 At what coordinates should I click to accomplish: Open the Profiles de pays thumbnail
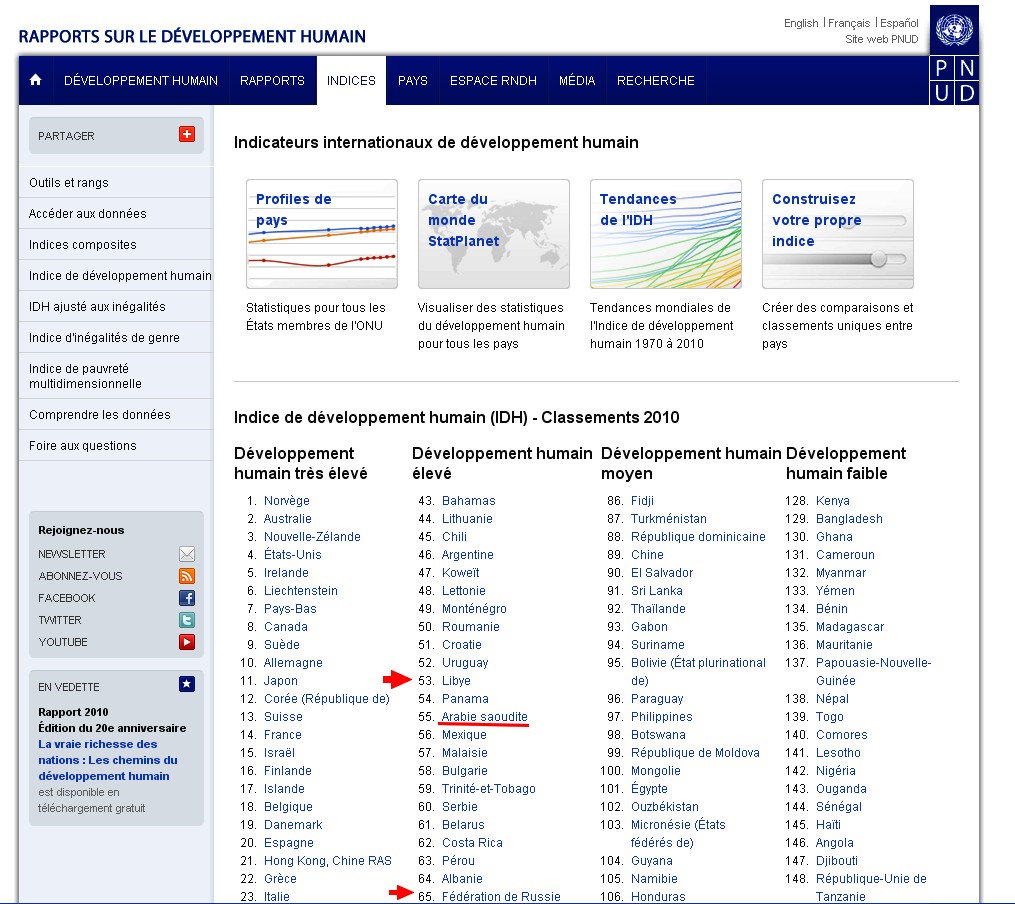click(x=322, y=234)
